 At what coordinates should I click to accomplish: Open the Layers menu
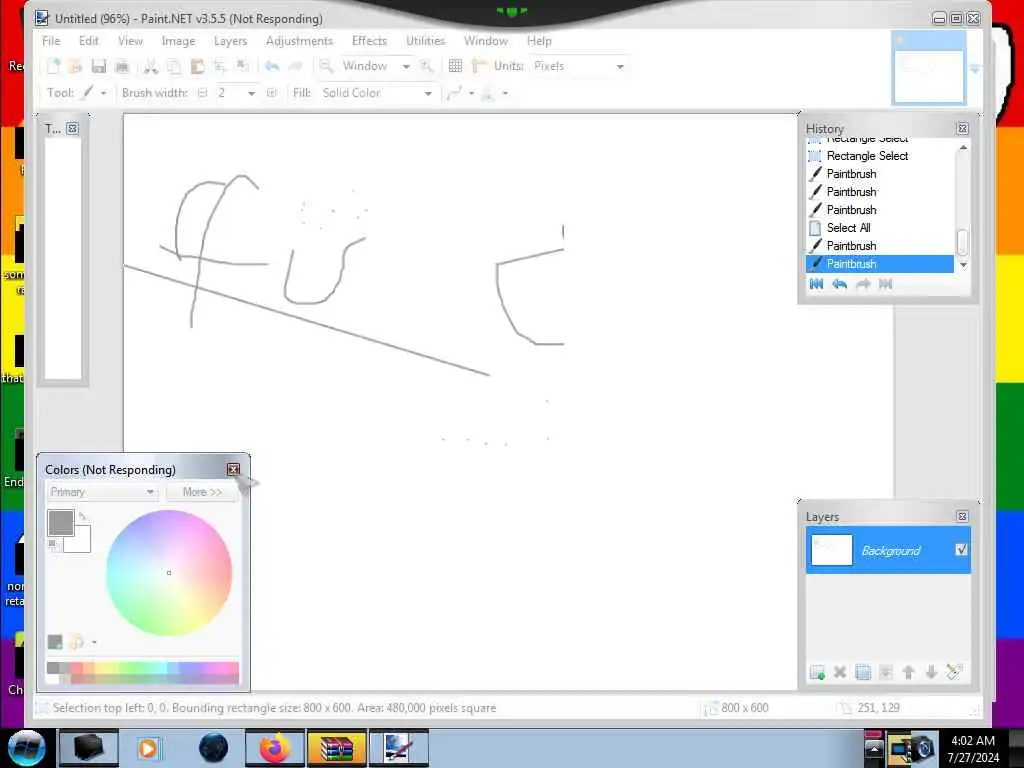coord(231,40)
